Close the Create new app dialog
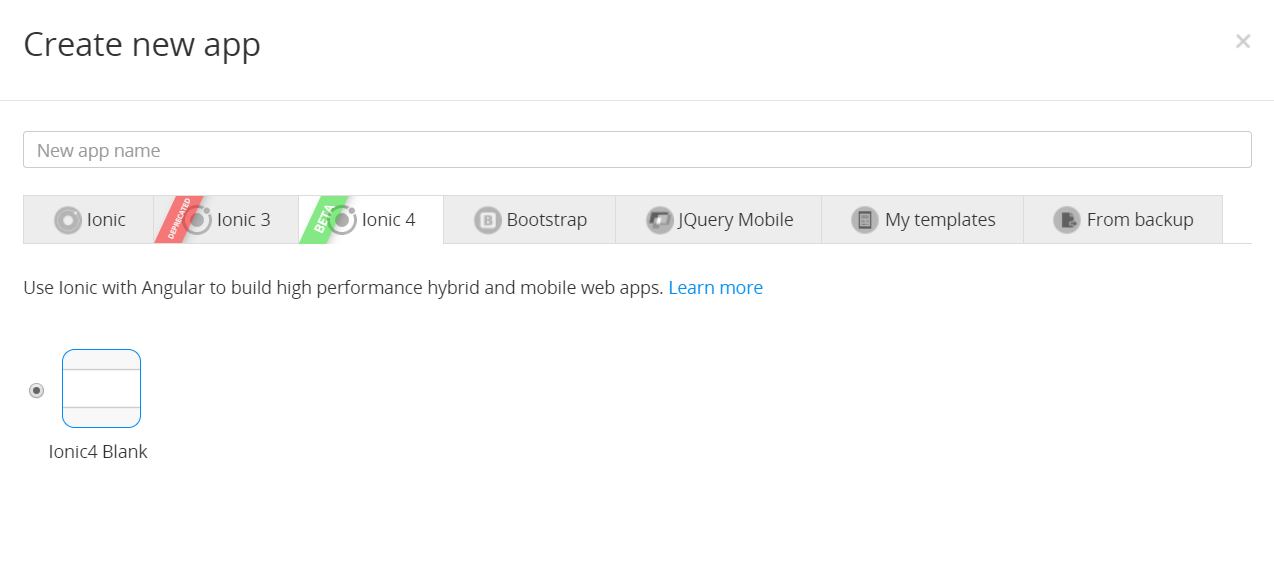The height and width of the screenshot is (565, 1274). 1243,41
